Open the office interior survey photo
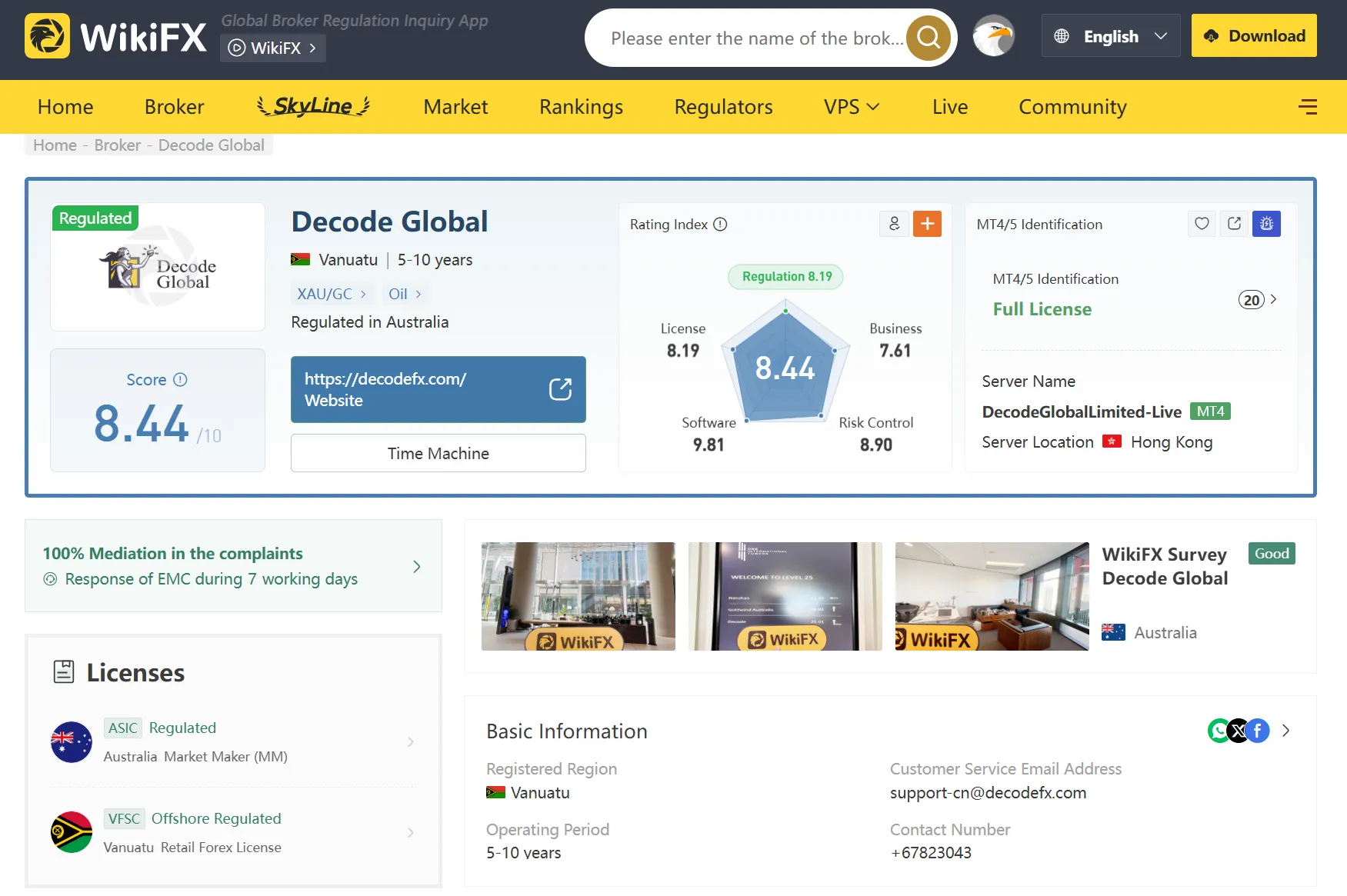This screenshot has height=896, width=1347. (x=992, y=596)
